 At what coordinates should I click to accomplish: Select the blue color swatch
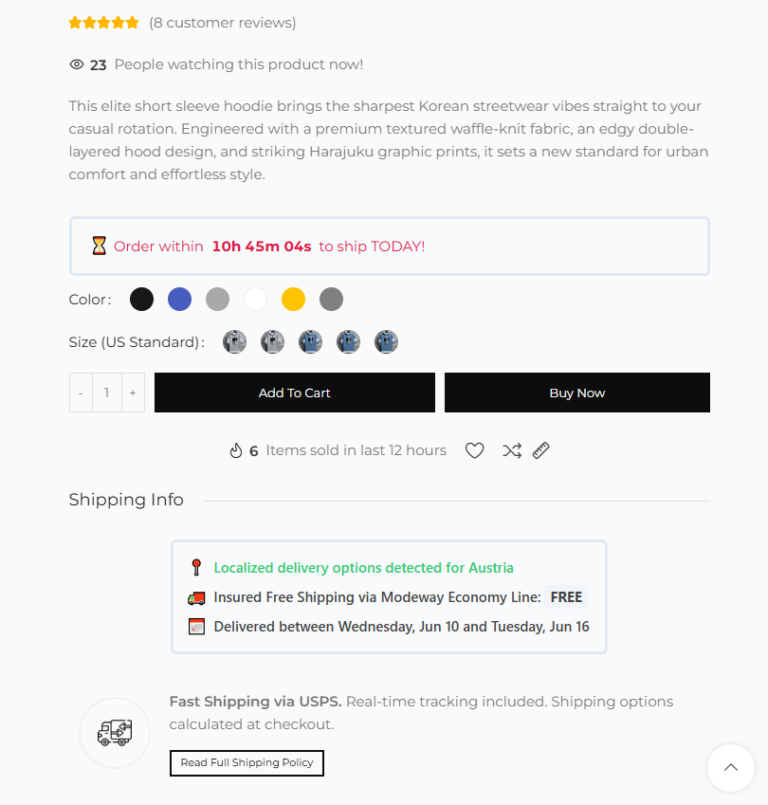pyautogui.click(x=180, y=299)
